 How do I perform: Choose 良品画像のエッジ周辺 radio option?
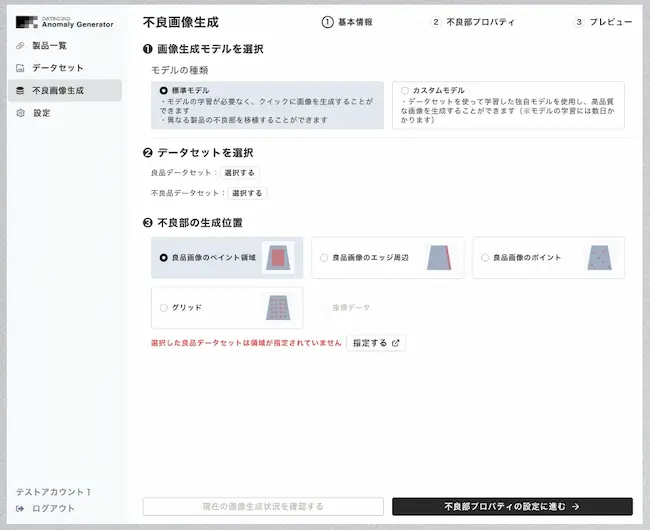click(x=324, y=257)
